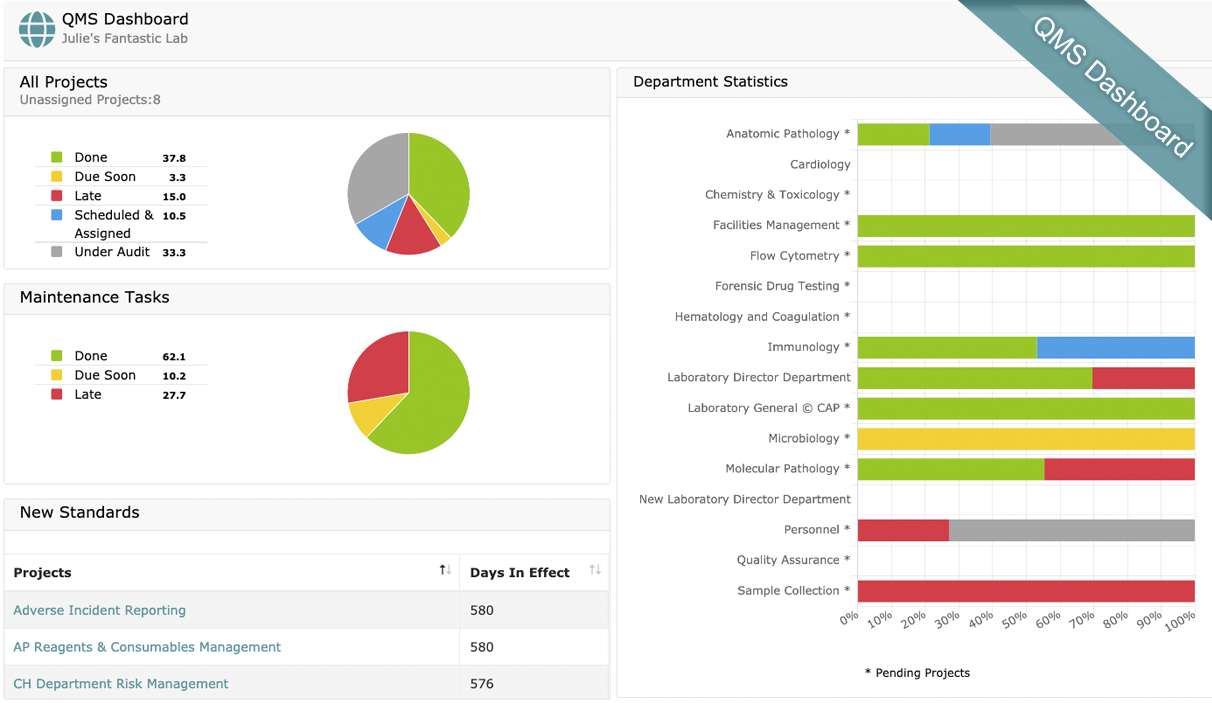Click Scheduled & Assigned blue legend swatch
The width and height of the screenshot is (1212, 703).
point(56,215)
